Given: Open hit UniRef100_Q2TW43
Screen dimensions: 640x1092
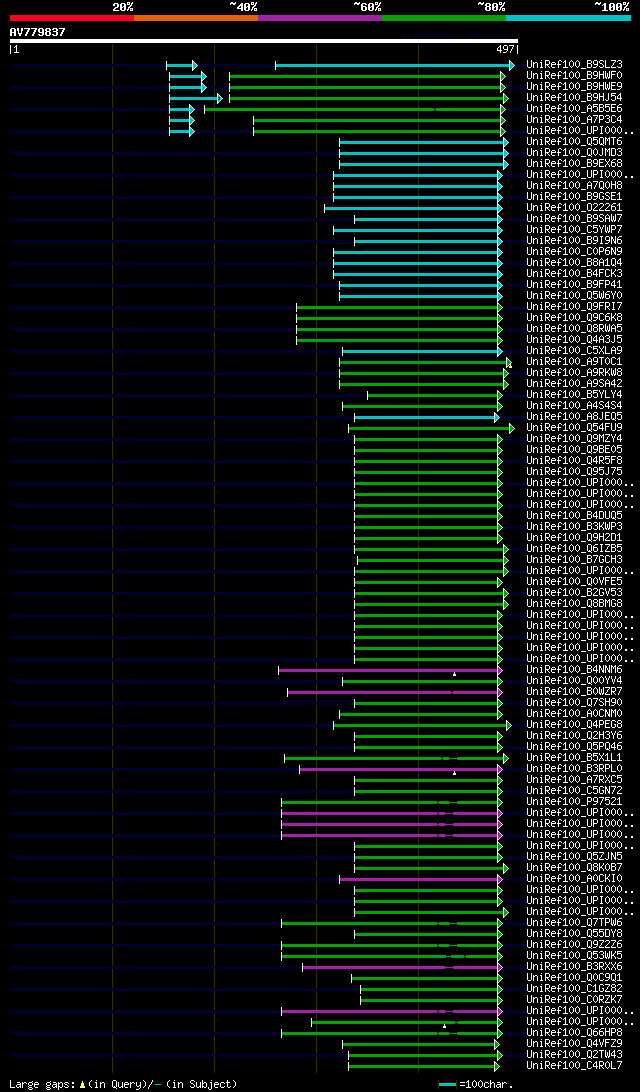Looking at the screenshot, I should (574, 1055).
